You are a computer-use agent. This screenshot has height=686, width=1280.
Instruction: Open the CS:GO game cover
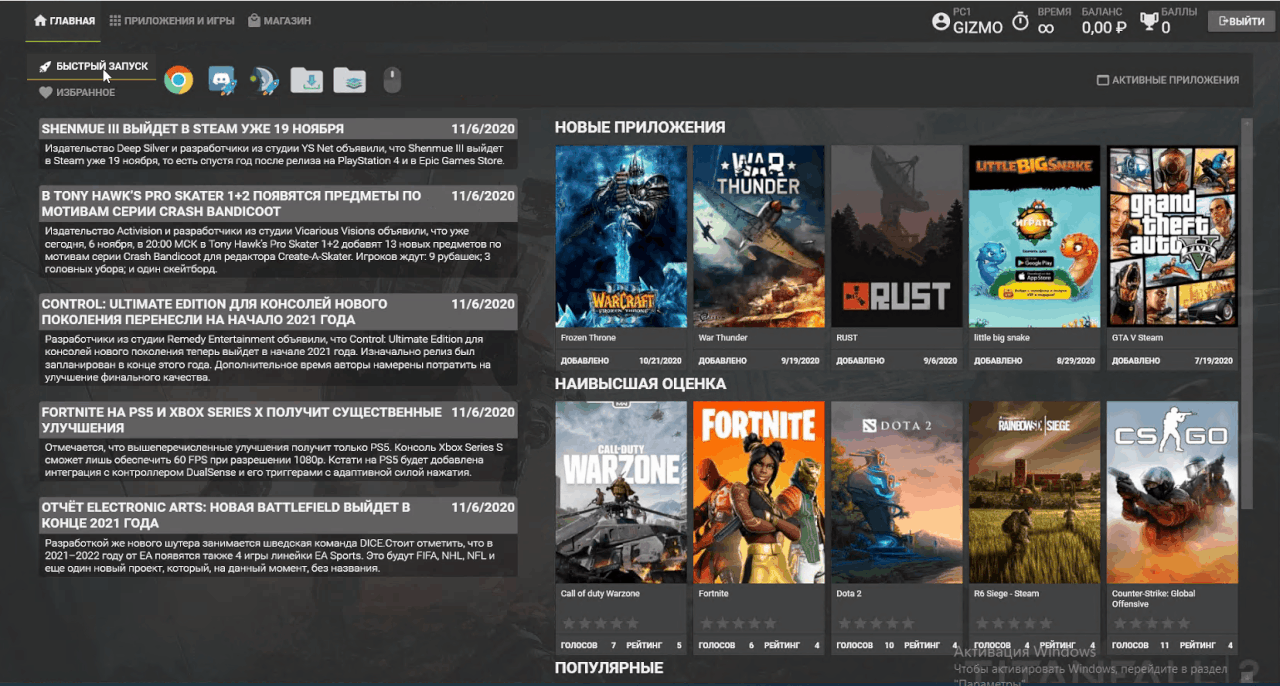coord(1173,492)
